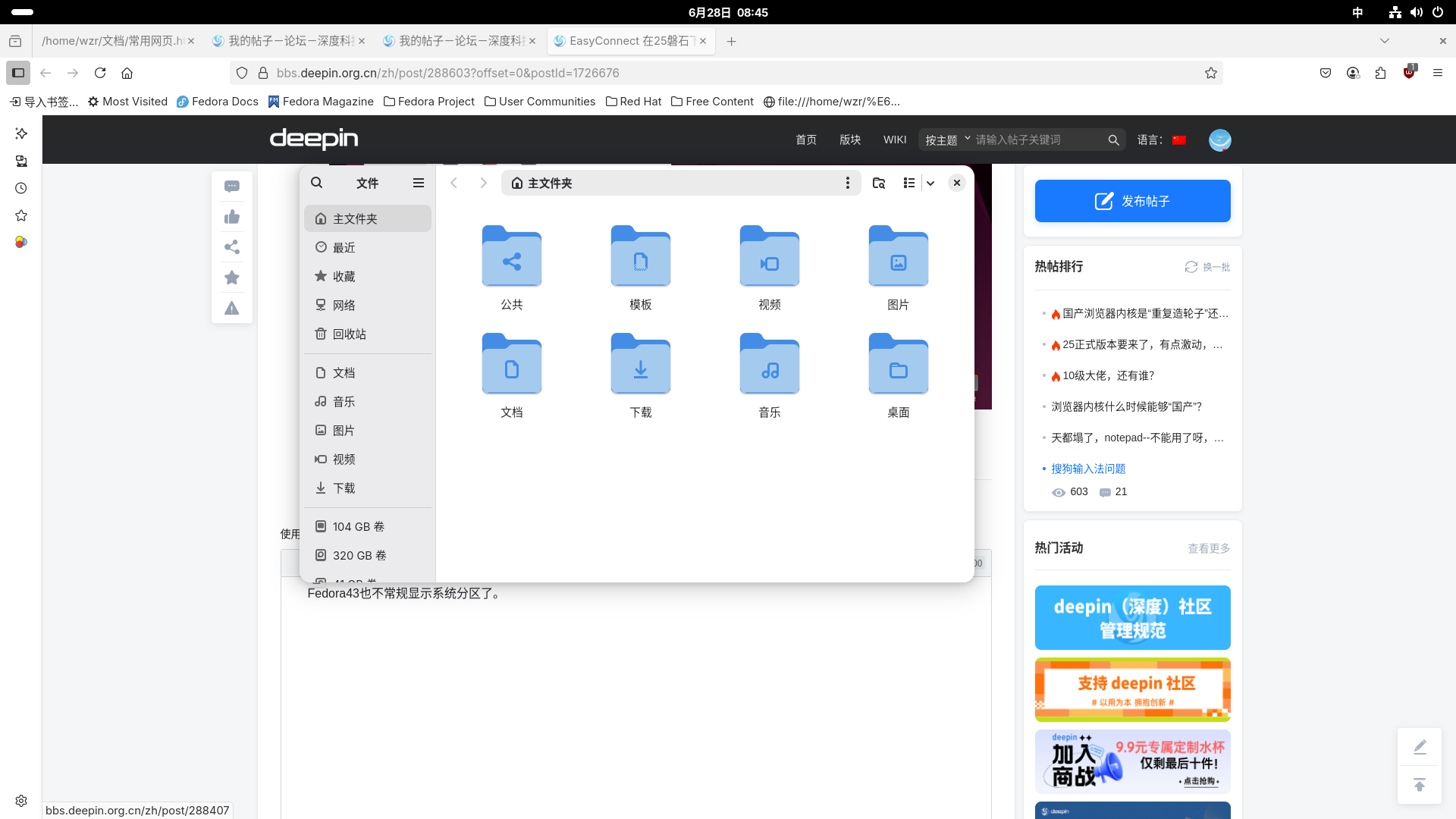Open the 视频 folder in main pane
Image resolution: width=1456 pixels, height=819 pixels.
click(770, 268)
